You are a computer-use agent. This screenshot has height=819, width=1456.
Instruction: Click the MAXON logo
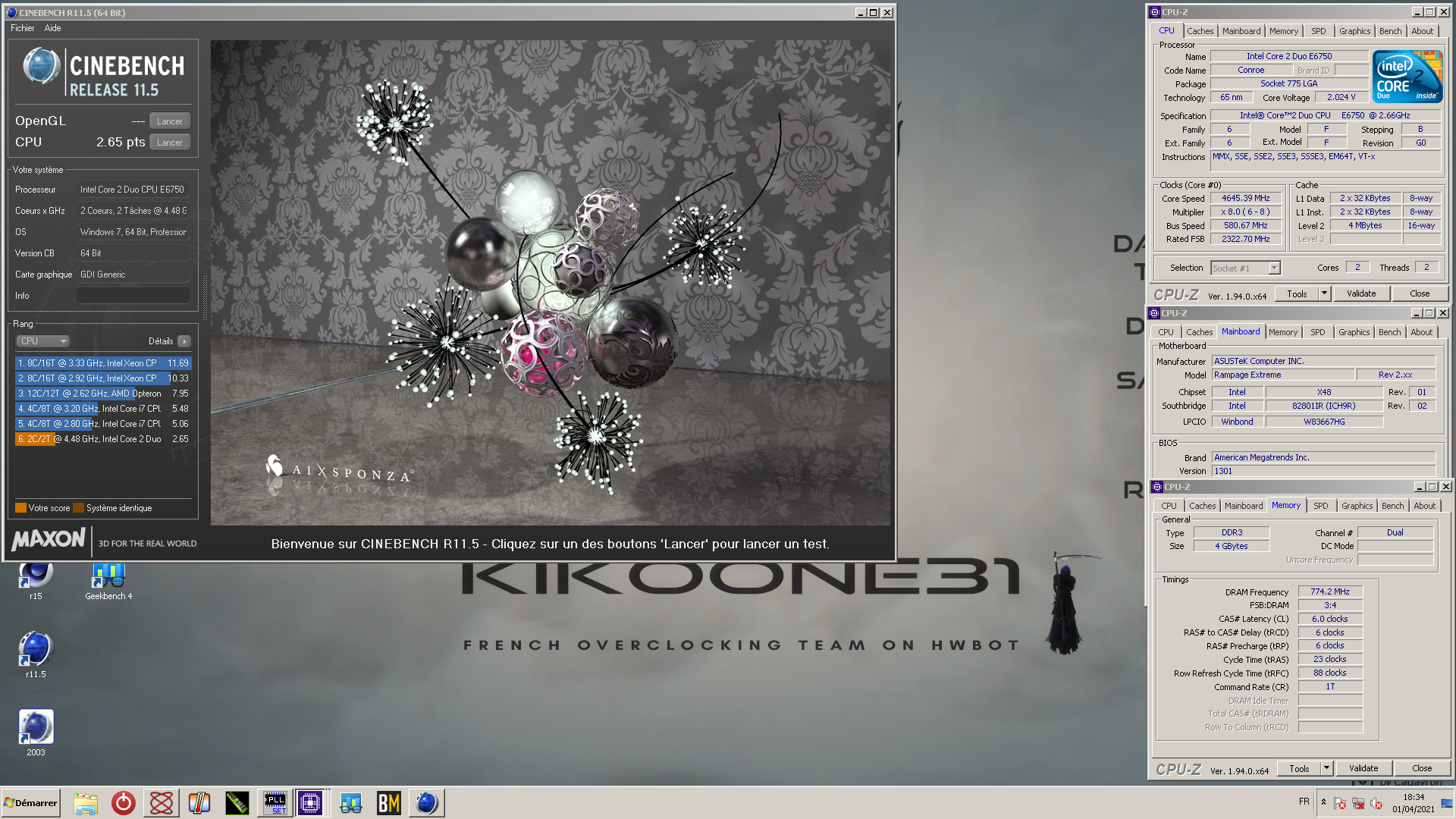[49, 539]
